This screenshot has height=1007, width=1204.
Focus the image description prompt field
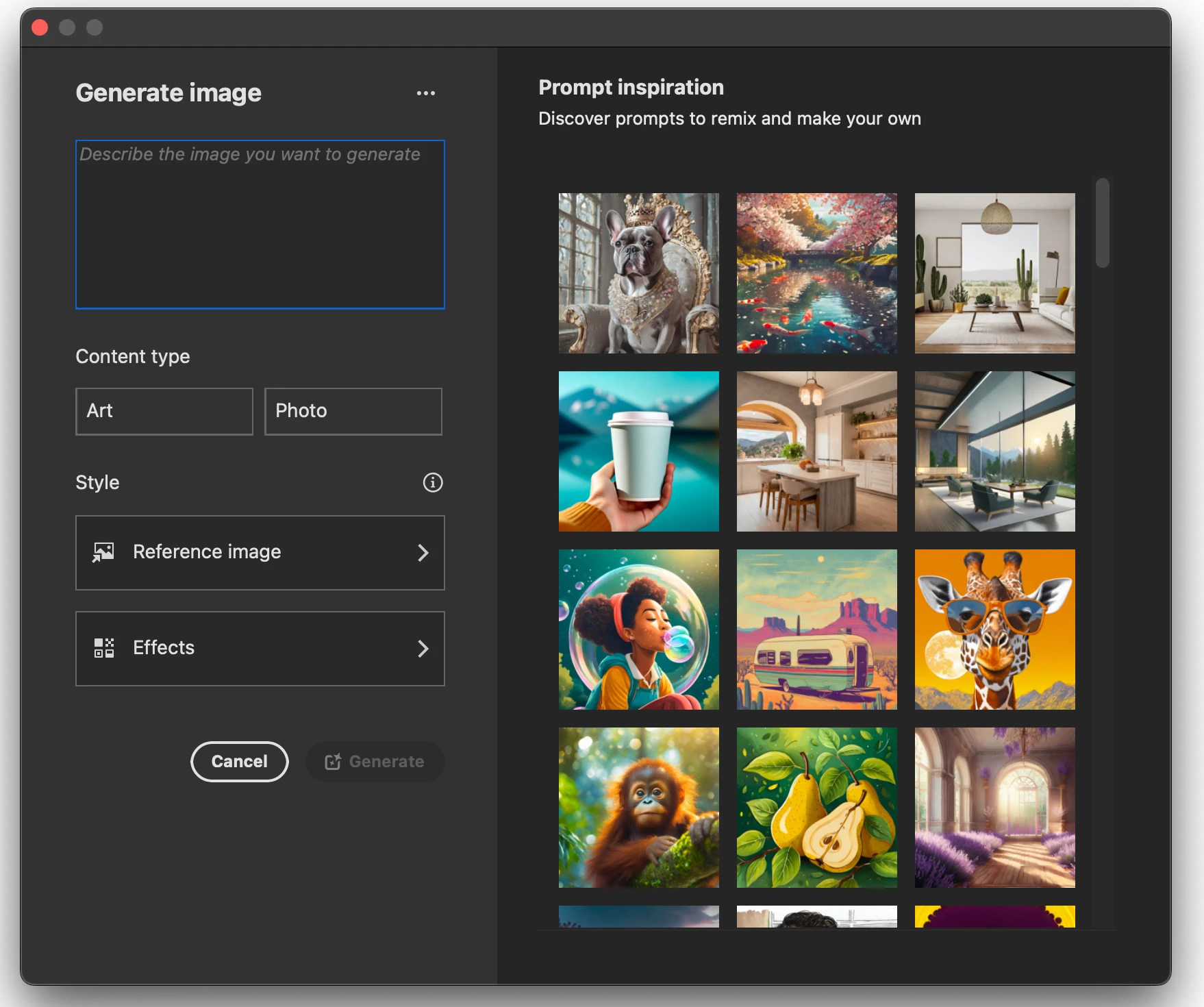point(260,225)
